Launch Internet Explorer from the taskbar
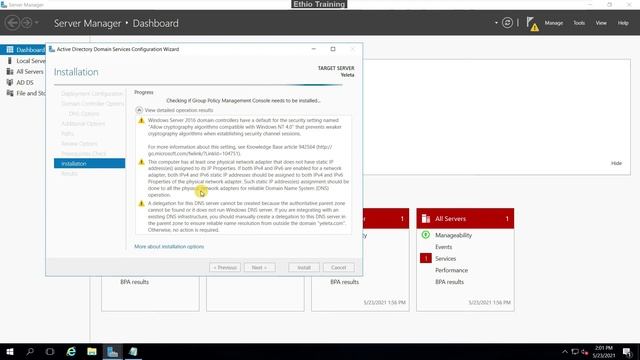The height and width of the screenshot is (360, 640). pyautogui.click(x=71, y=351)
